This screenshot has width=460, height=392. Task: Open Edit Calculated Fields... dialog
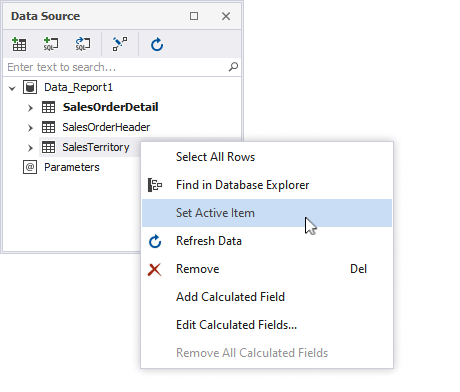[x=267, y=325]
